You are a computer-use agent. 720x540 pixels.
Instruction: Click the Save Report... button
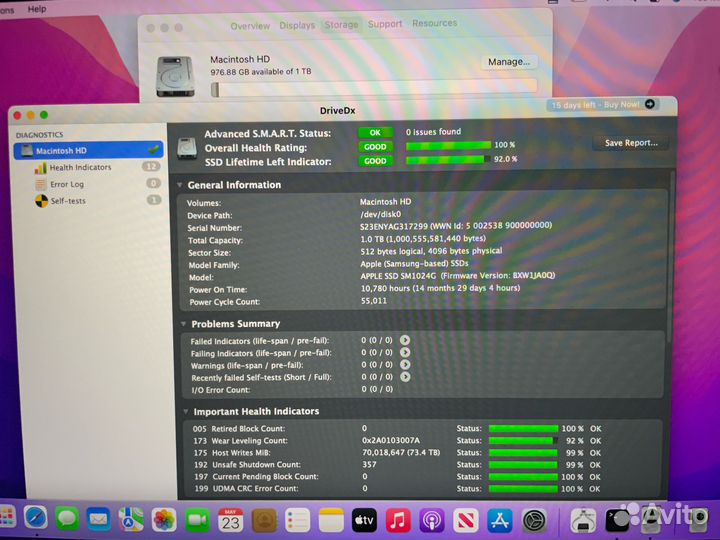tap(631, 143)
